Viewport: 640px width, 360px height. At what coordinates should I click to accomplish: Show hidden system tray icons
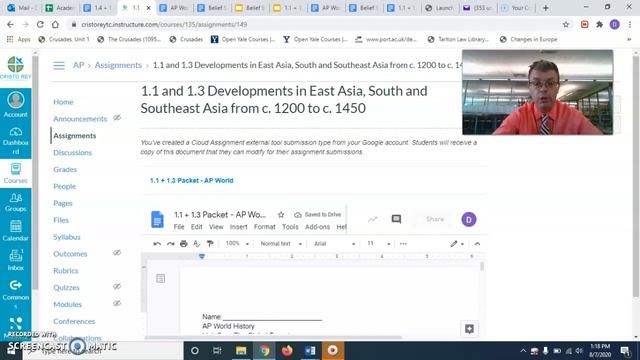pyautogui.click(x=523, y=351)
